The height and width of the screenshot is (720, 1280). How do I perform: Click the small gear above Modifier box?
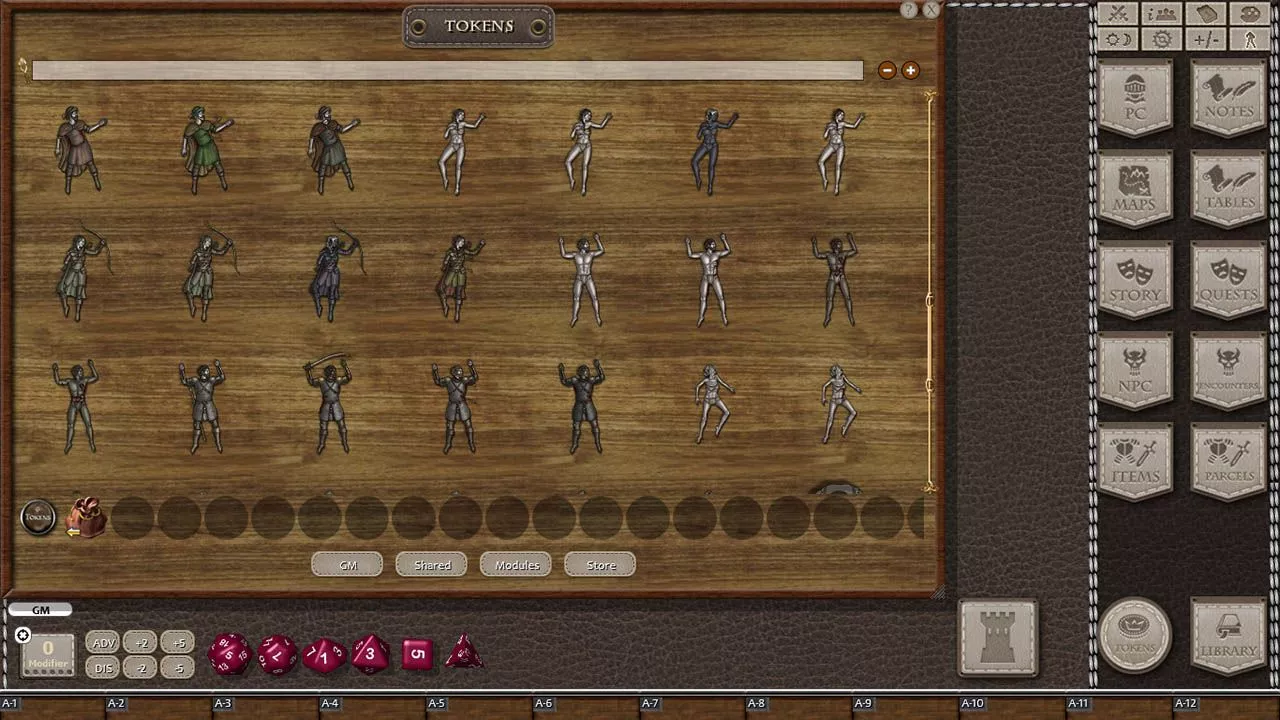pyautogui.click(x=23, y=635)
